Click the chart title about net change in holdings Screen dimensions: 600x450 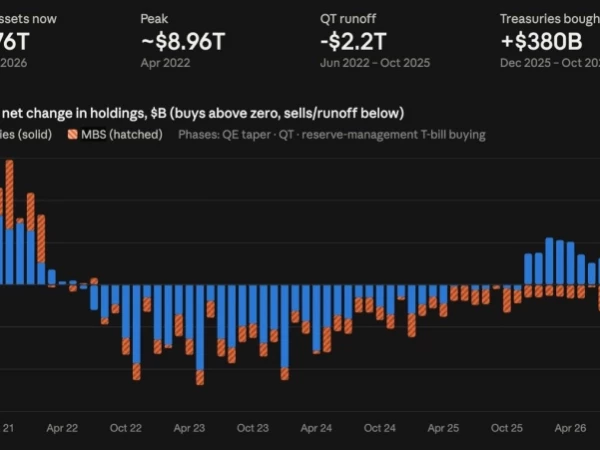[x=202, y=113]
